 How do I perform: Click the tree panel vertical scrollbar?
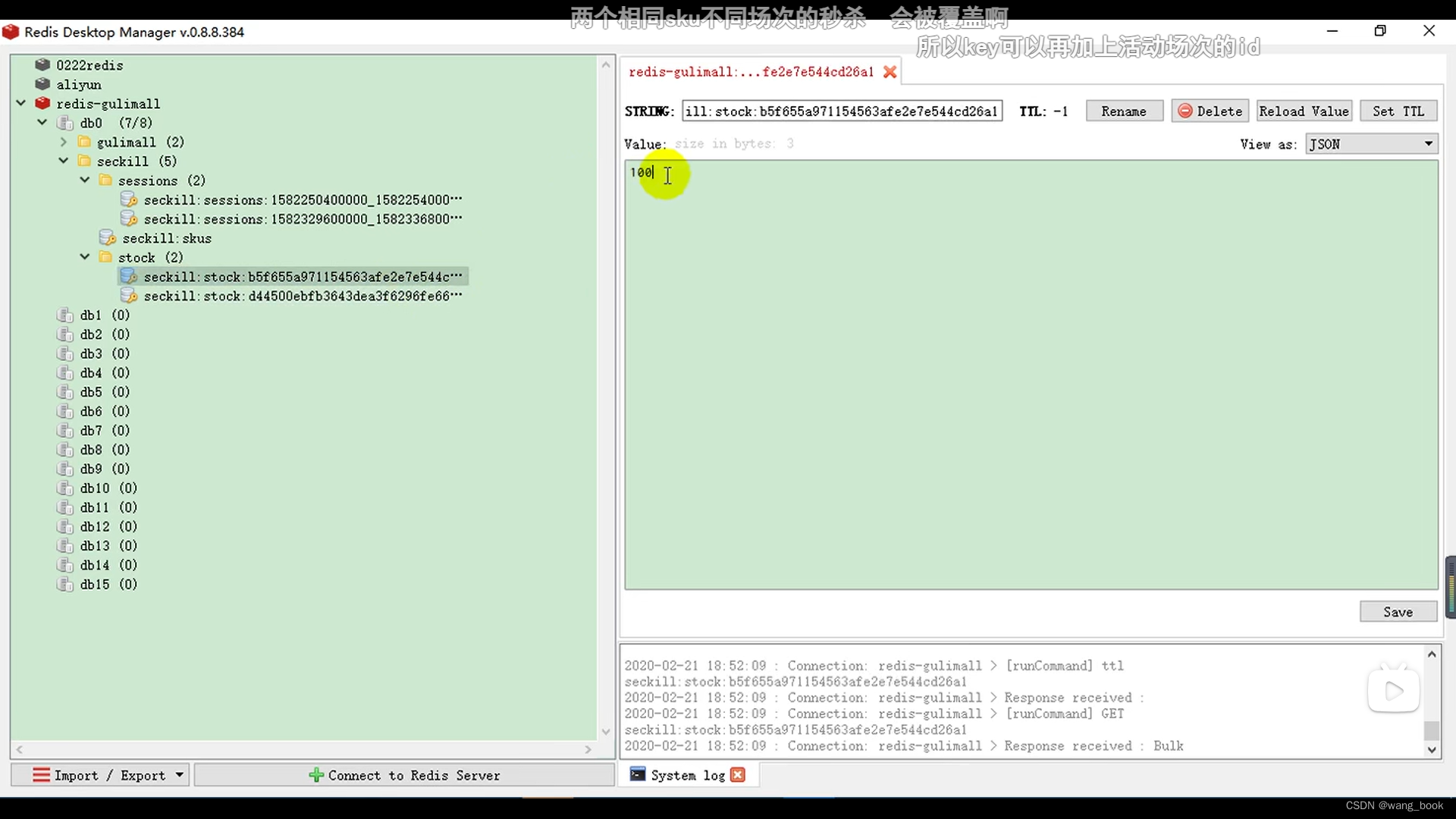[605, 398]
